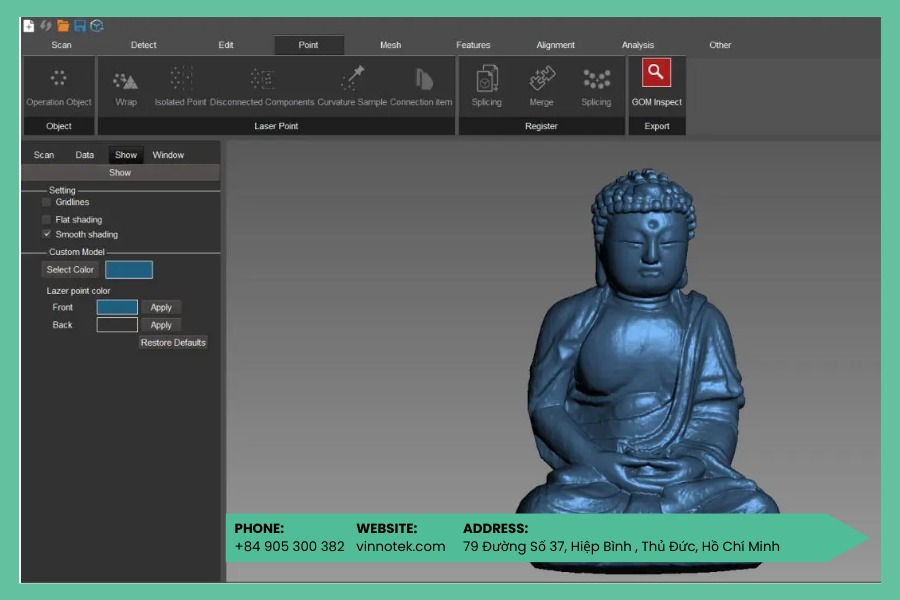Open the Alignment ribbon tab

point(556,45)
